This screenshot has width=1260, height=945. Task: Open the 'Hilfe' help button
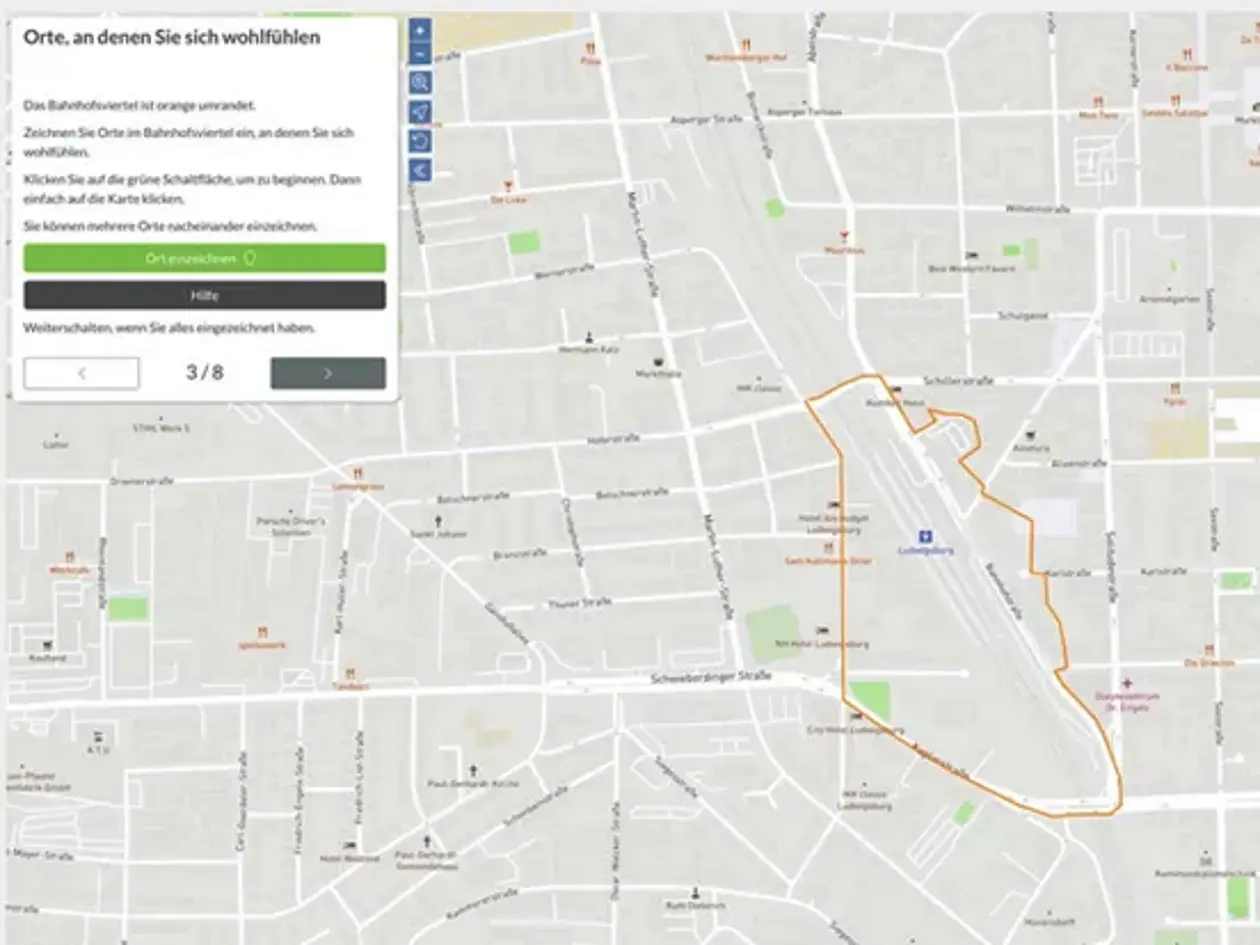[x=205, y=295]
